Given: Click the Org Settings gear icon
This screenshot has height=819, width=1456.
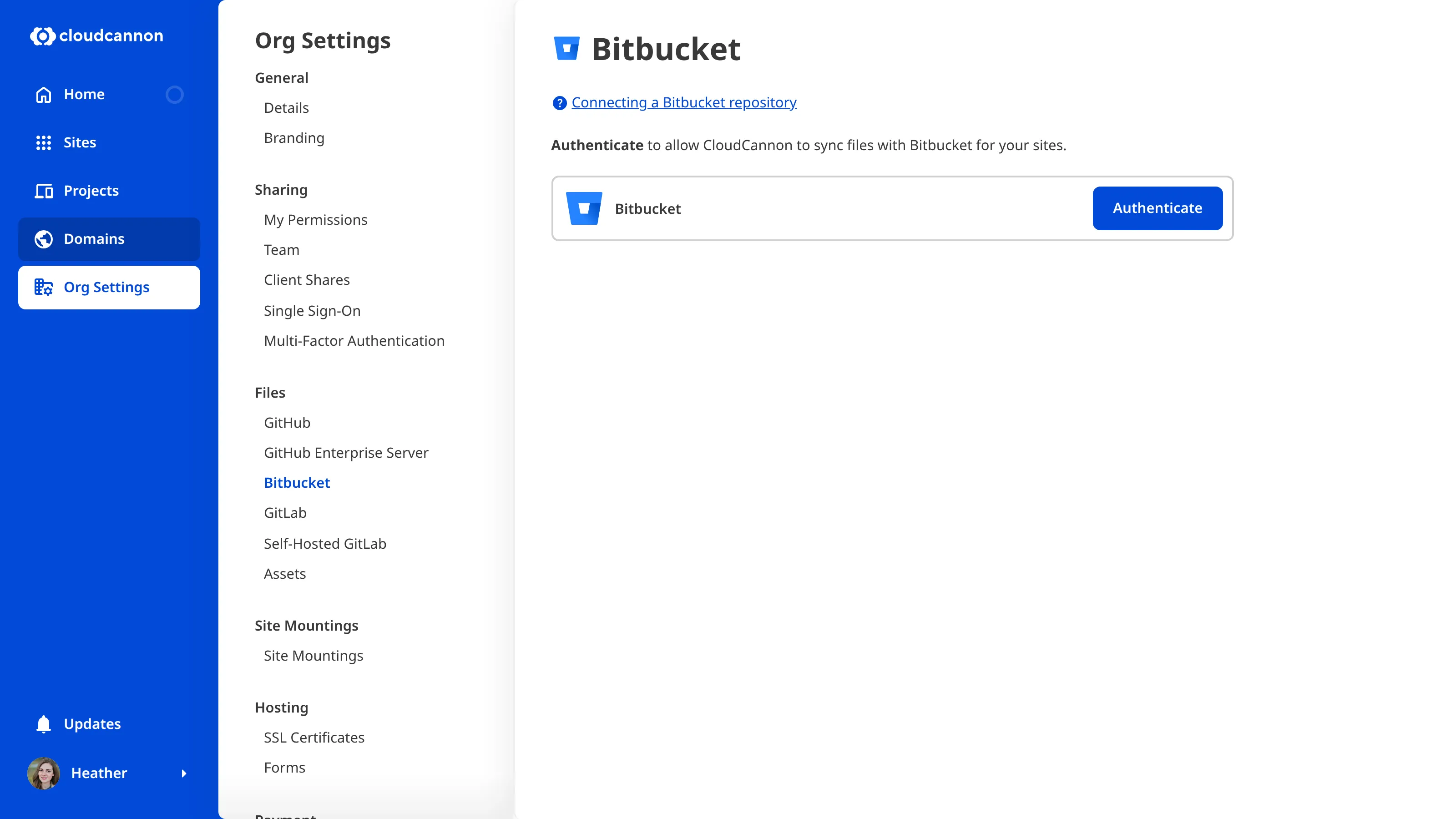Looking at the screenshot, I should (44, 287).
